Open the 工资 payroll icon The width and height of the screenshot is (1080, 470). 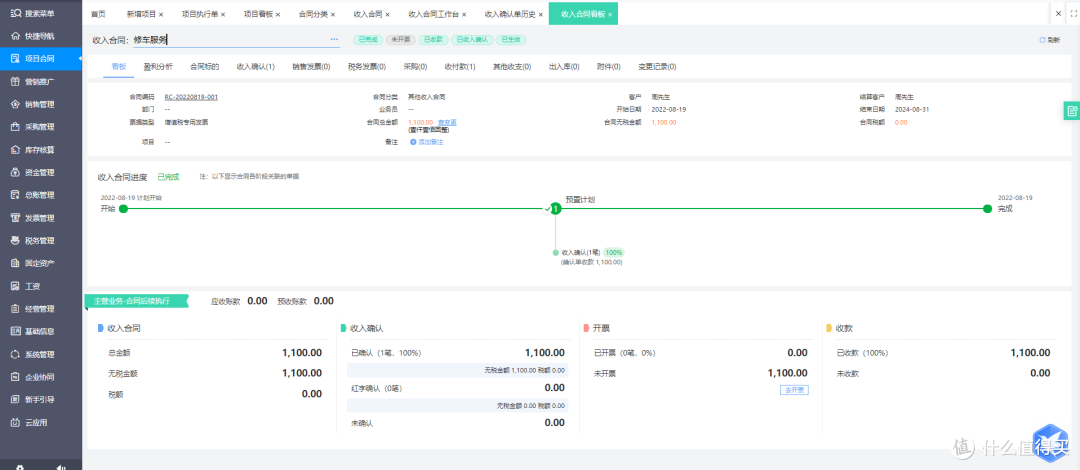click(x=15, y=286)
